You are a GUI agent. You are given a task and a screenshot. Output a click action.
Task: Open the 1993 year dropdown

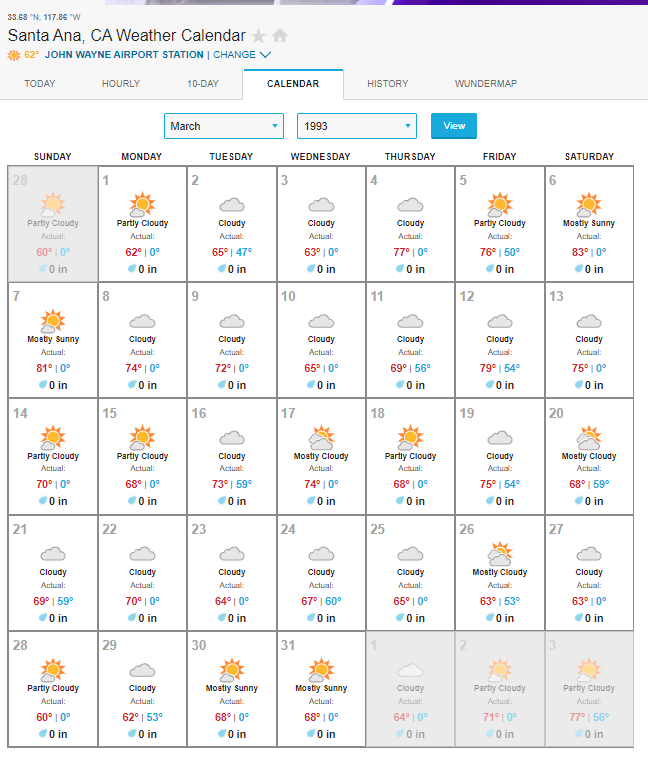tap(356, 126)
